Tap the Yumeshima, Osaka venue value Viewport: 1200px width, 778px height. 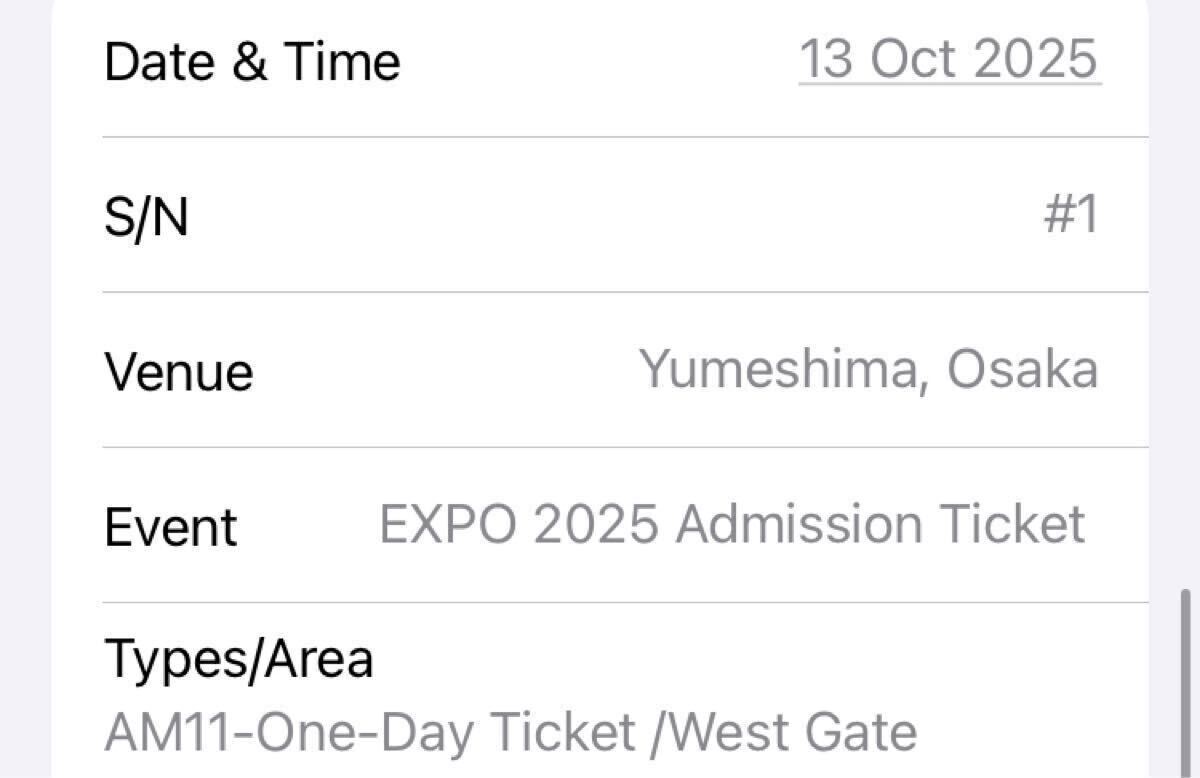868,370
